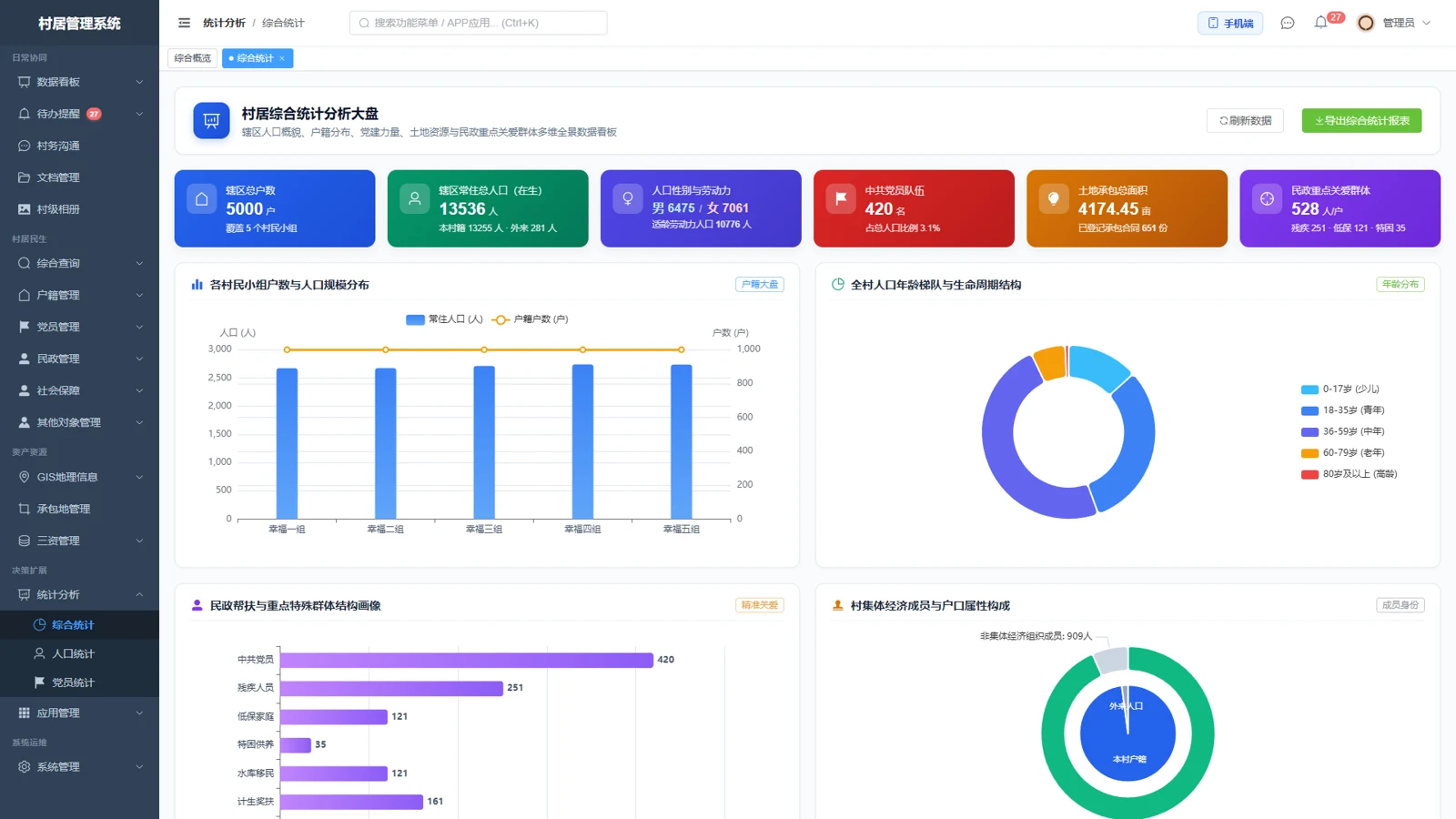Toggle 18-35岁 (青年) legend entry
The image size is (1456, 819).
click(x=1343, y=410)
